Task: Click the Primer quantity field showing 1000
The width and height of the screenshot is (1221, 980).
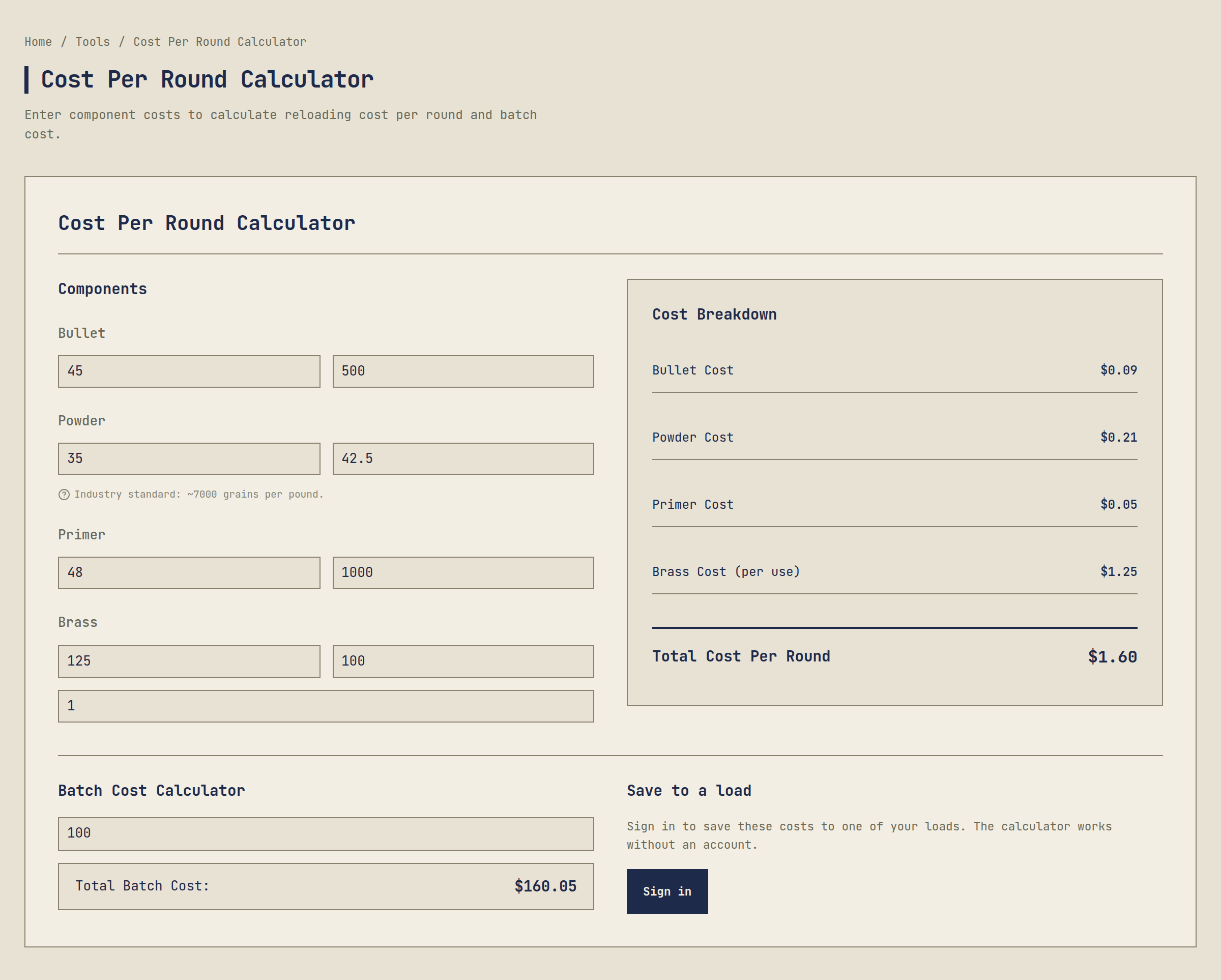Action: pyautogui.click(x=463, y=573)
